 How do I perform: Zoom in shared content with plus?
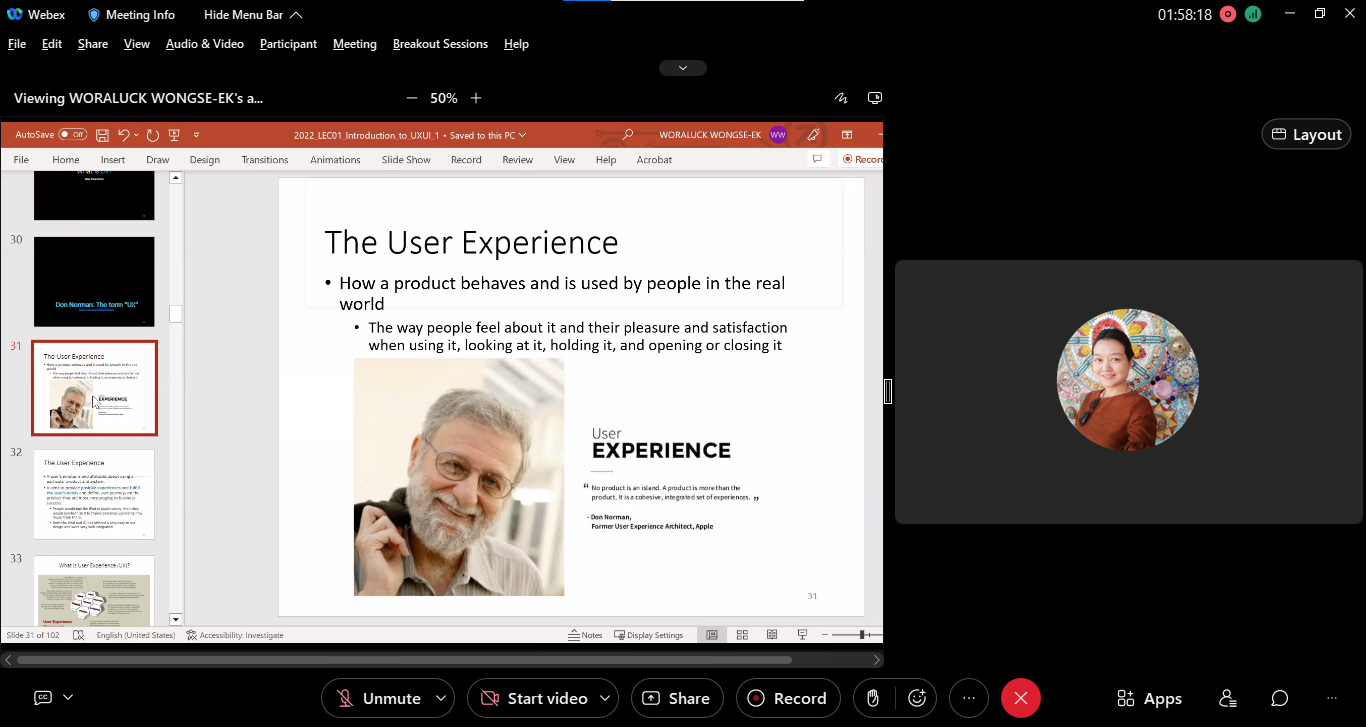476,98
